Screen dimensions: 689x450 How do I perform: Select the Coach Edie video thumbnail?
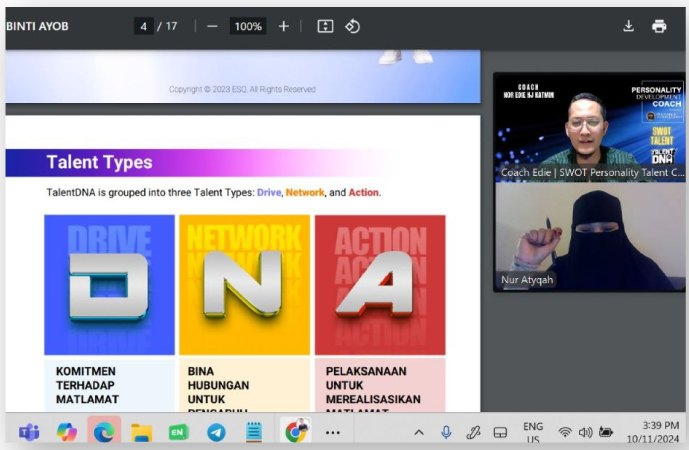590,126
